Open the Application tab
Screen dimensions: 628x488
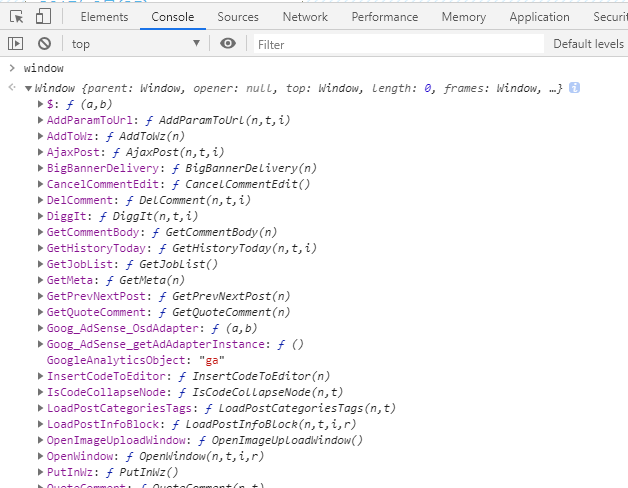(539, 17)
